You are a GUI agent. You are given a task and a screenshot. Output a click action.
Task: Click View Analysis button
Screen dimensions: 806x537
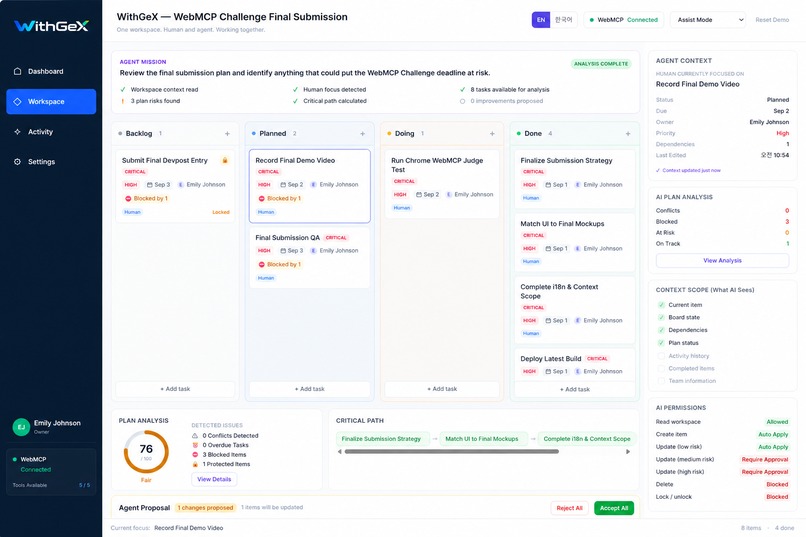pyautogui.click(x=722, y=261)
